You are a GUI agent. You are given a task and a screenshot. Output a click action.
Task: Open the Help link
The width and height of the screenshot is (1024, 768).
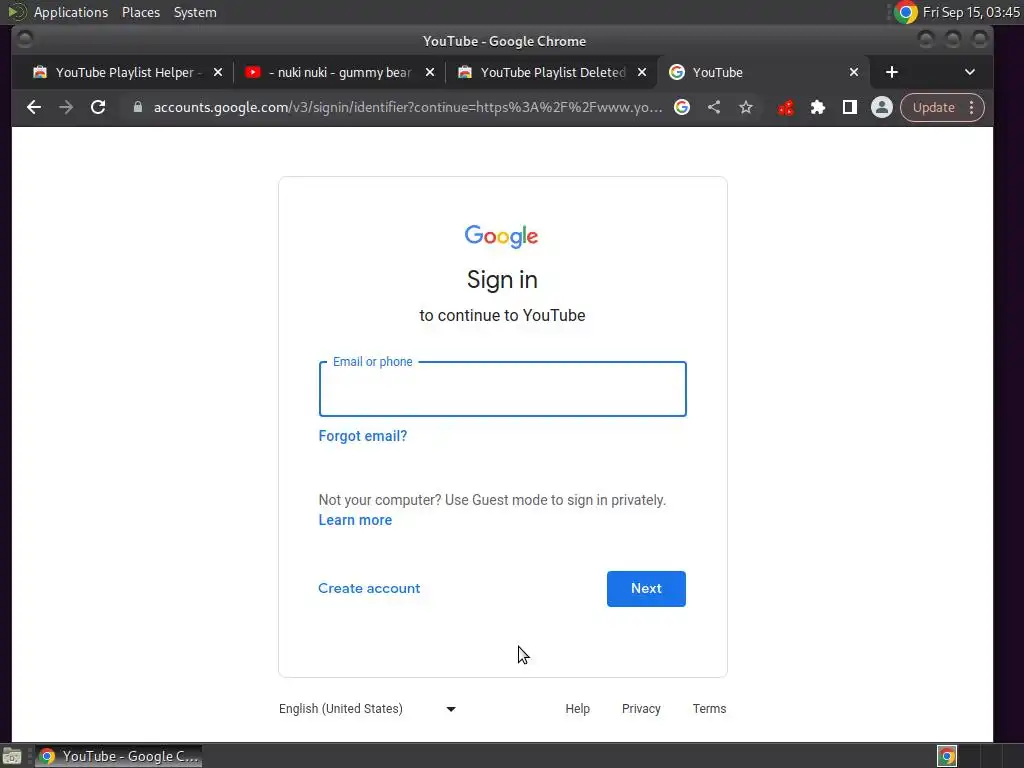tap(577, 709)
